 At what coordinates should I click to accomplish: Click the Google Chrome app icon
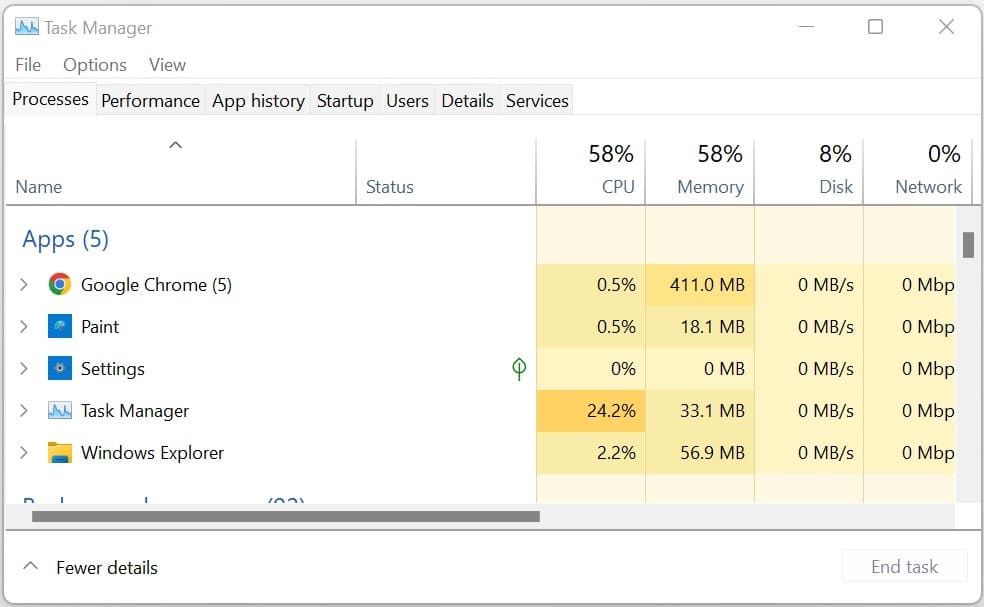point(60,285)
